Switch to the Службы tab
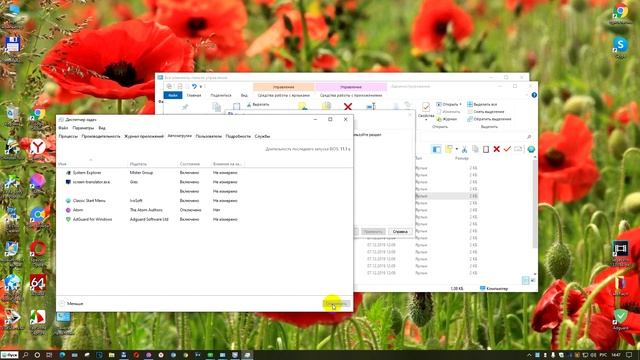The image size is (640, 360). (x=262, y=136)
